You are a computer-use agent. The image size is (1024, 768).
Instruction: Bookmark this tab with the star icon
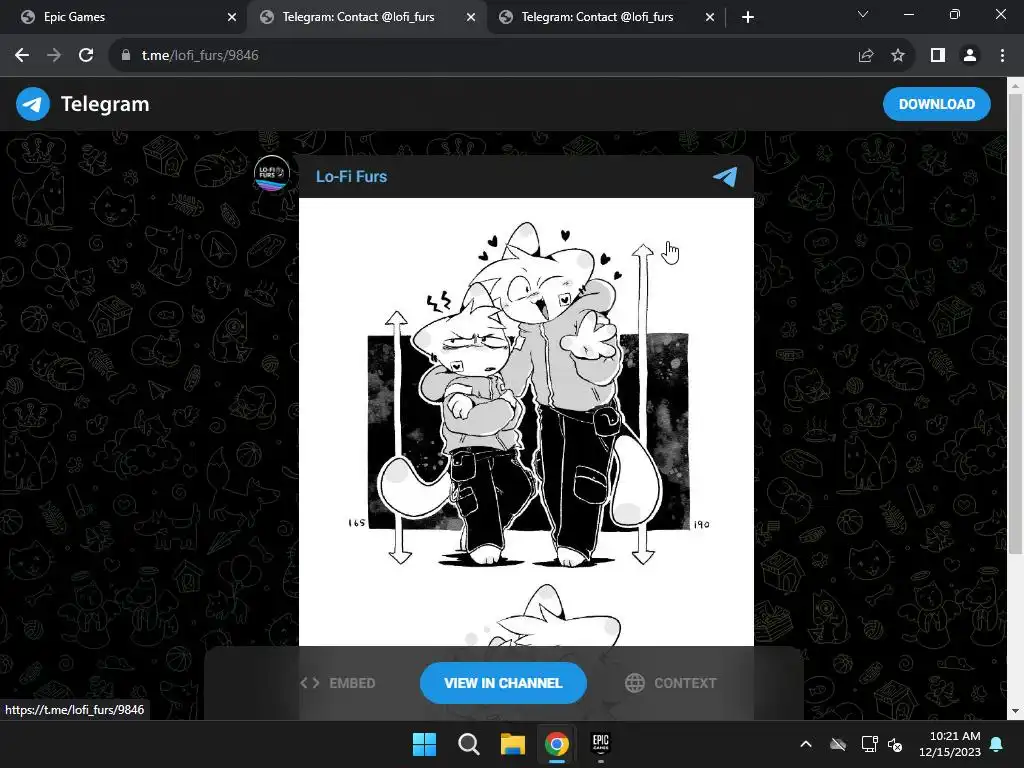click(x=898, y=56)
